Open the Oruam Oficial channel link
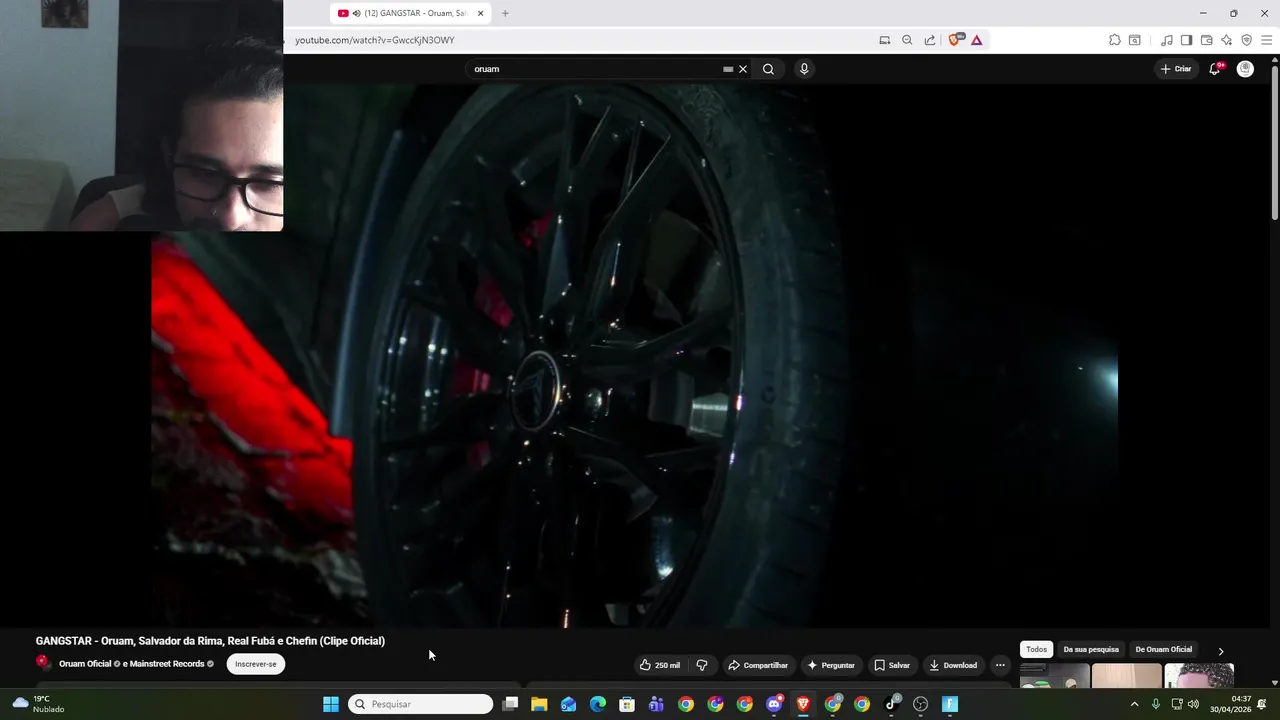The image size is (1280, 720). click(x=85, y=664)
